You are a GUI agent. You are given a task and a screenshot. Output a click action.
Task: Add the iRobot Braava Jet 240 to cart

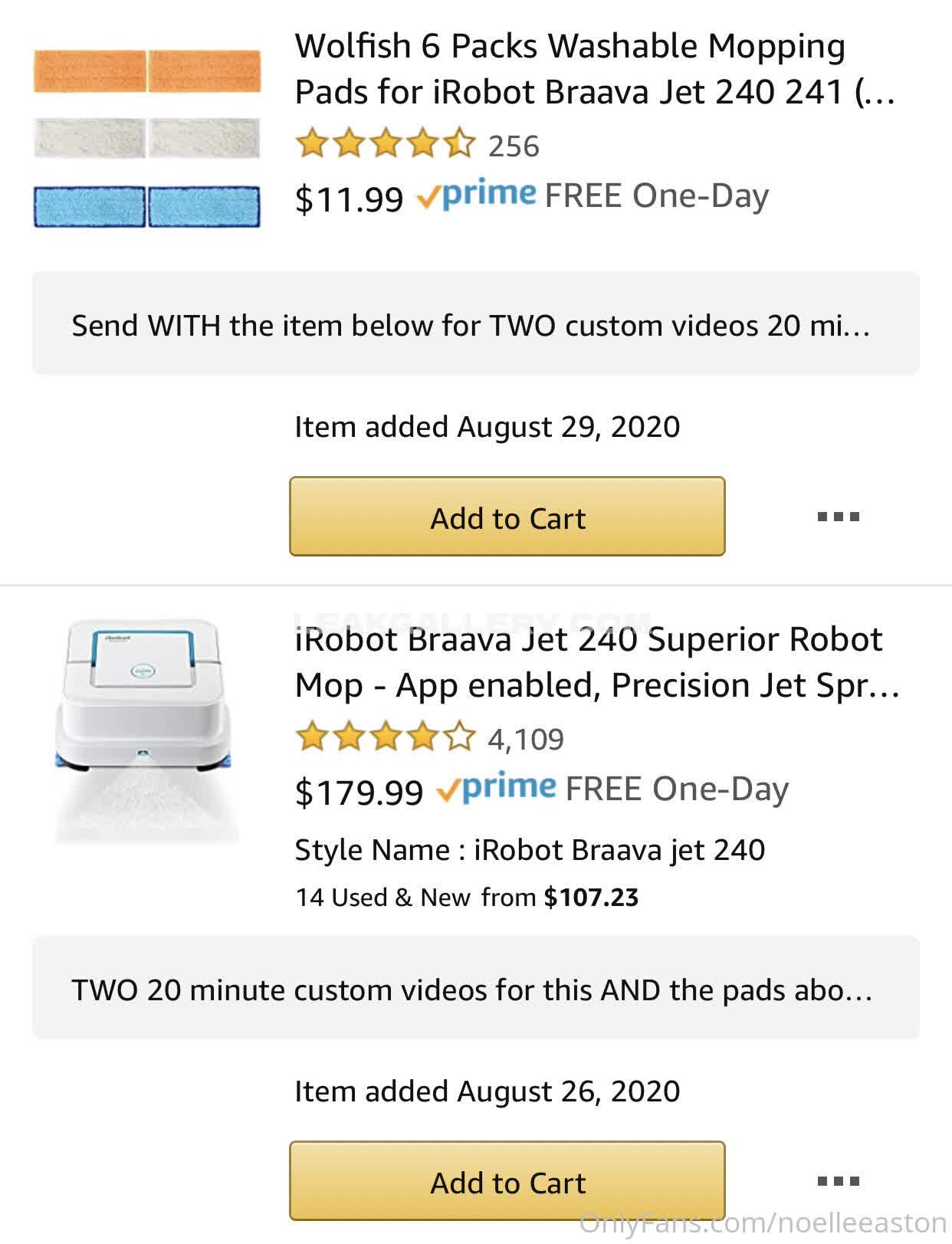click(507, 1181)
